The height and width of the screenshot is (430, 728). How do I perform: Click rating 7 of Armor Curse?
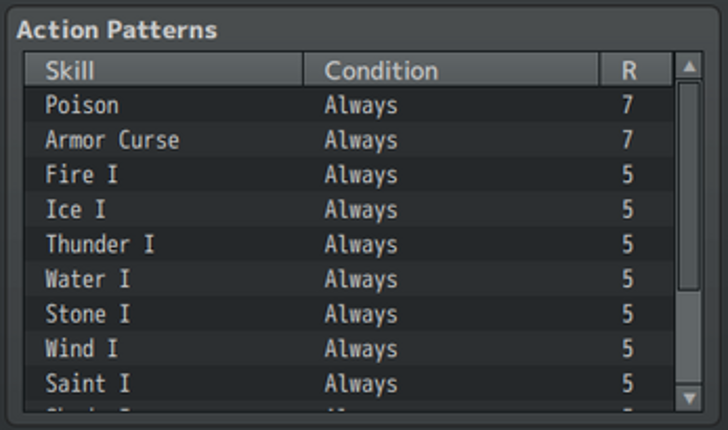tap(627, 139)
